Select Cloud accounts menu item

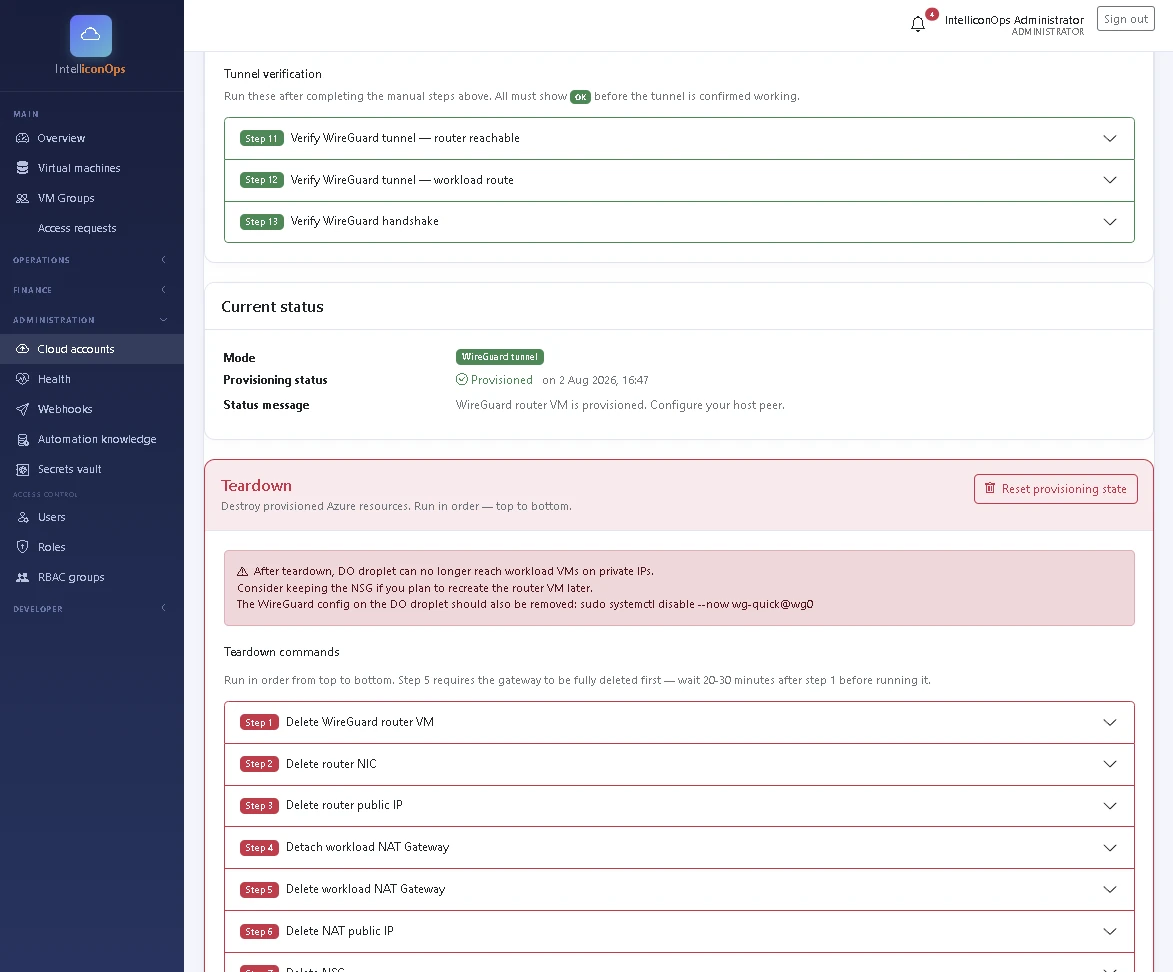[x=91, y=349]
